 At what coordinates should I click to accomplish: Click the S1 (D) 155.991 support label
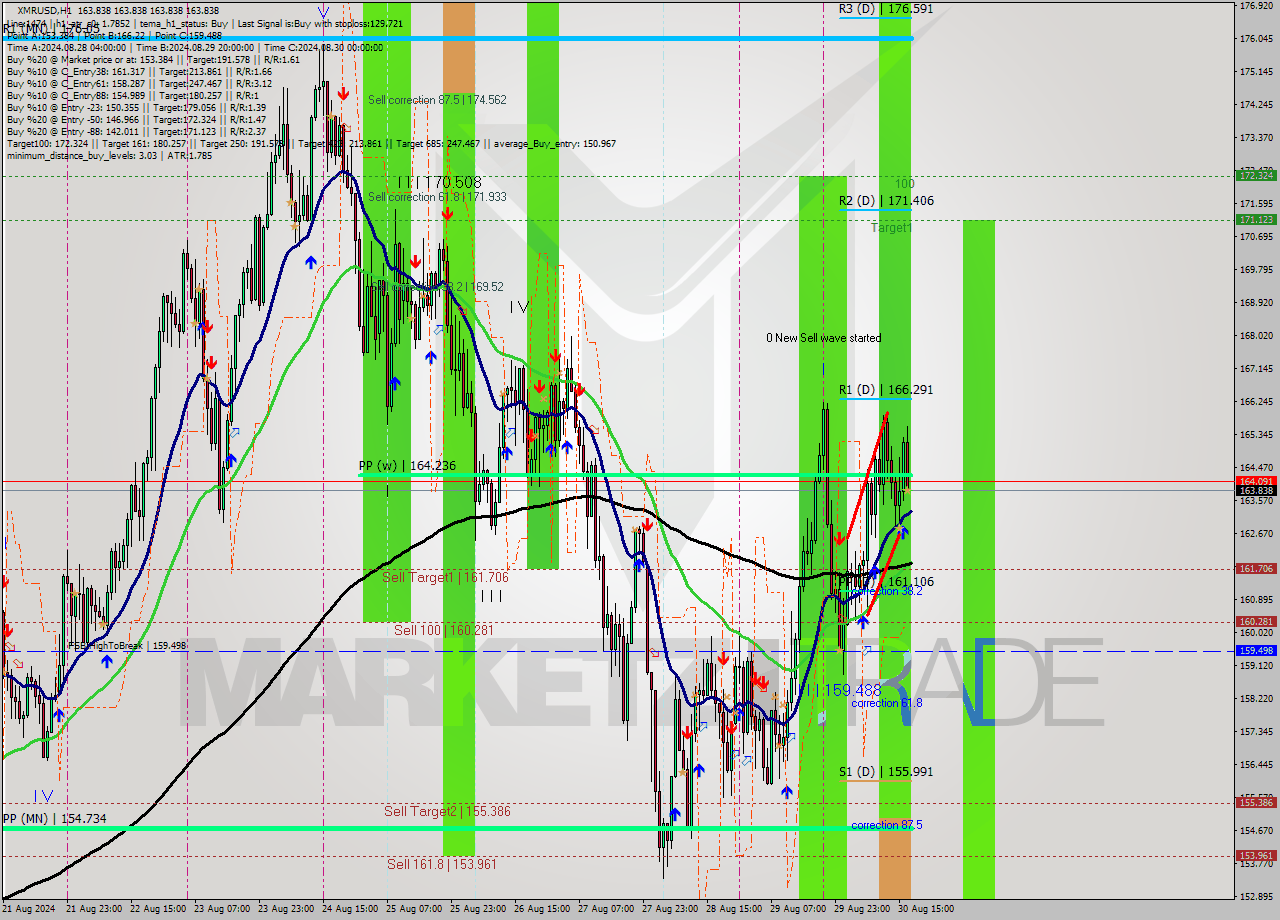tap(886, 772)
